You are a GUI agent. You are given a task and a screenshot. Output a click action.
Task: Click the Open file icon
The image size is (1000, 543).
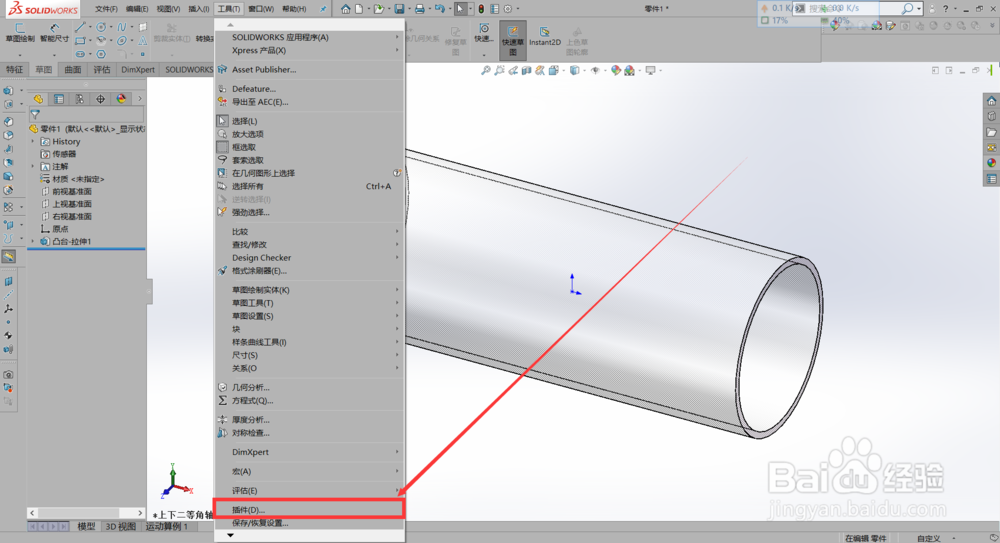[379, 9]
